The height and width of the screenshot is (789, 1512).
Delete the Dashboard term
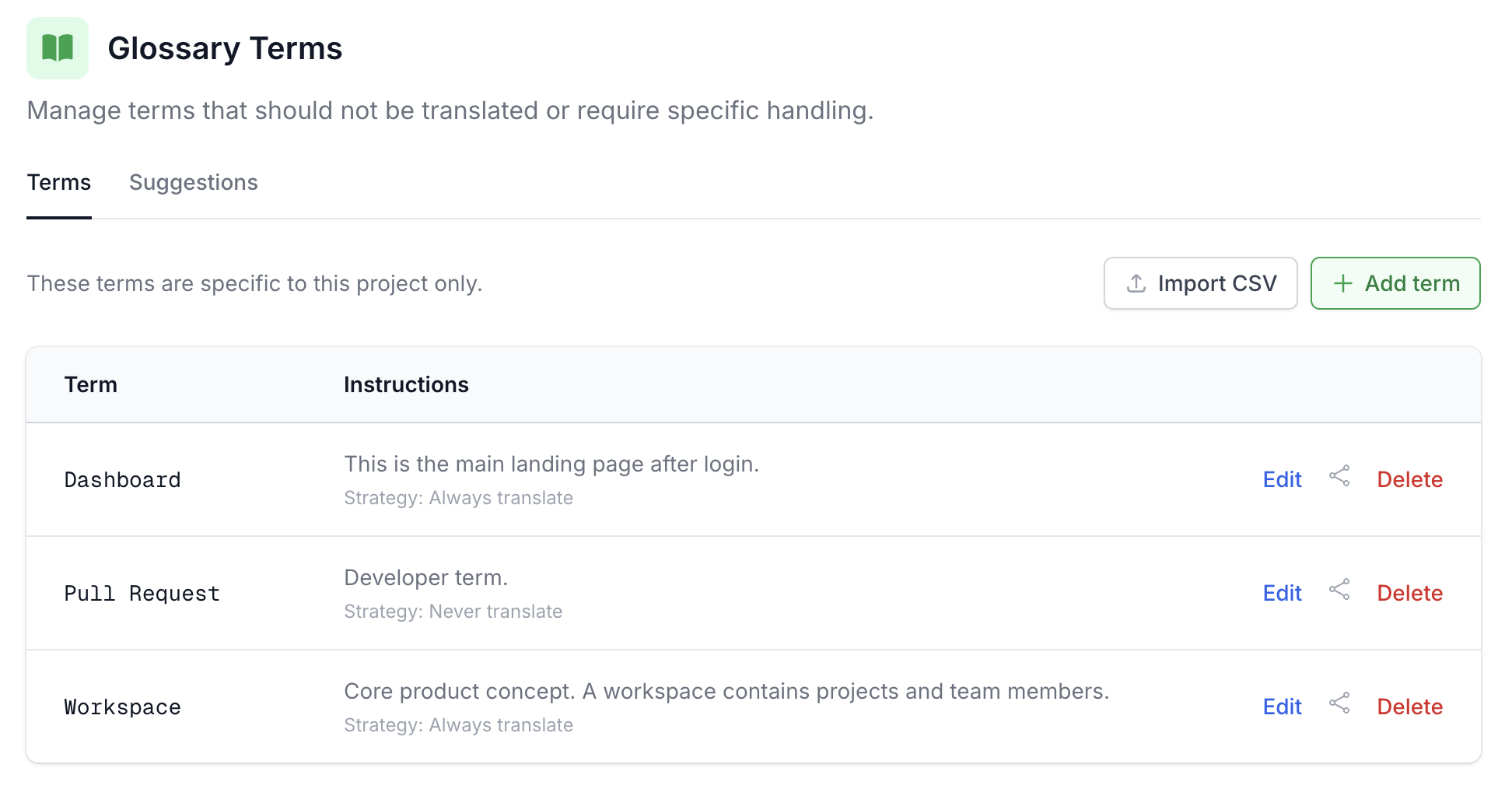click(x=1409, y=479)
